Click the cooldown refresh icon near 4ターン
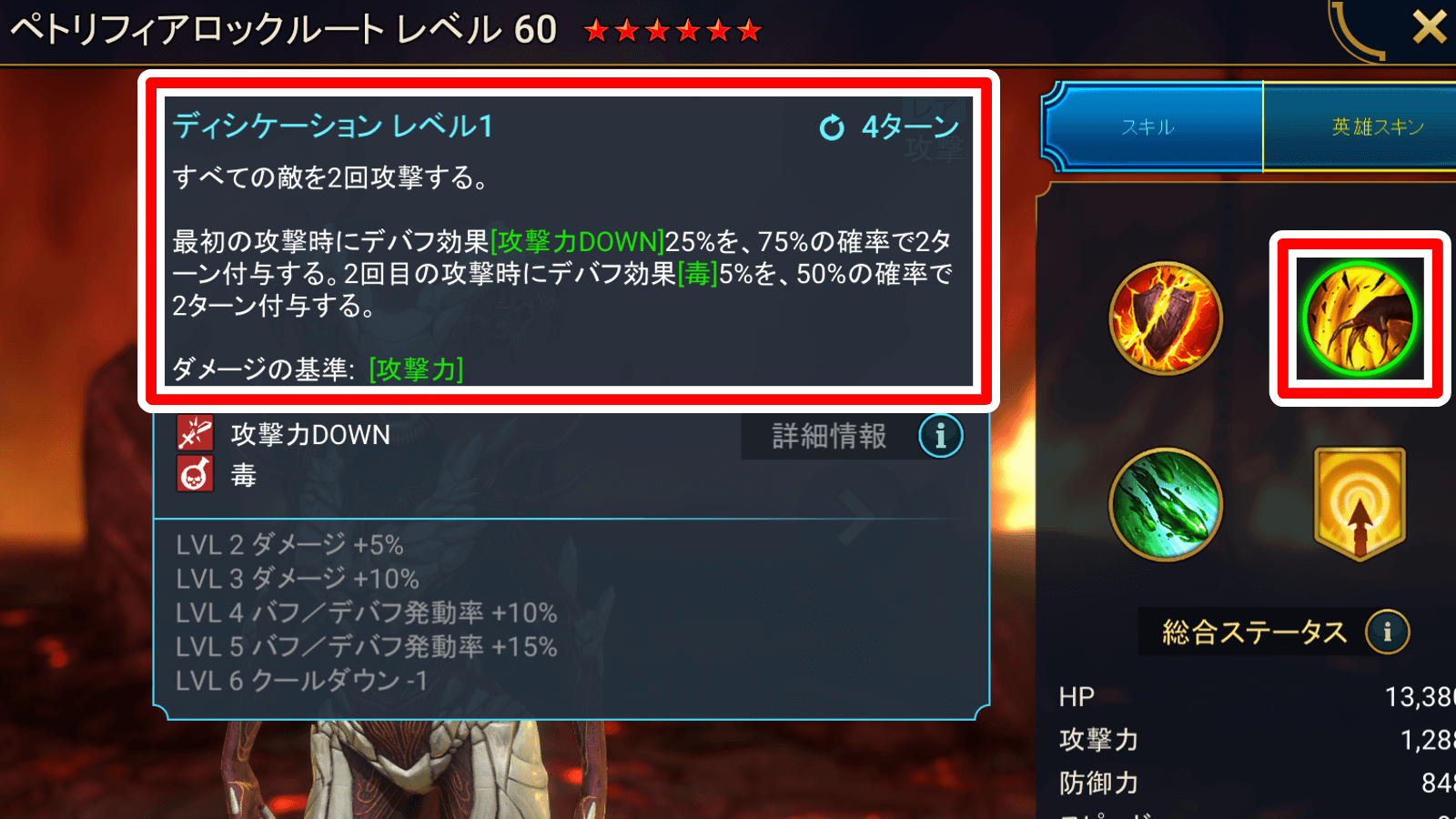Screen dimensions: 1456x819 (832, 127)
